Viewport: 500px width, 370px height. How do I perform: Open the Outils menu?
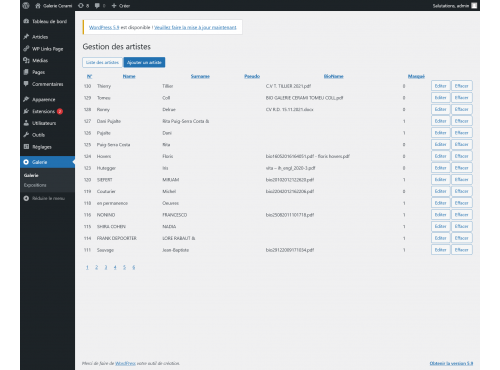coord(34,135)
